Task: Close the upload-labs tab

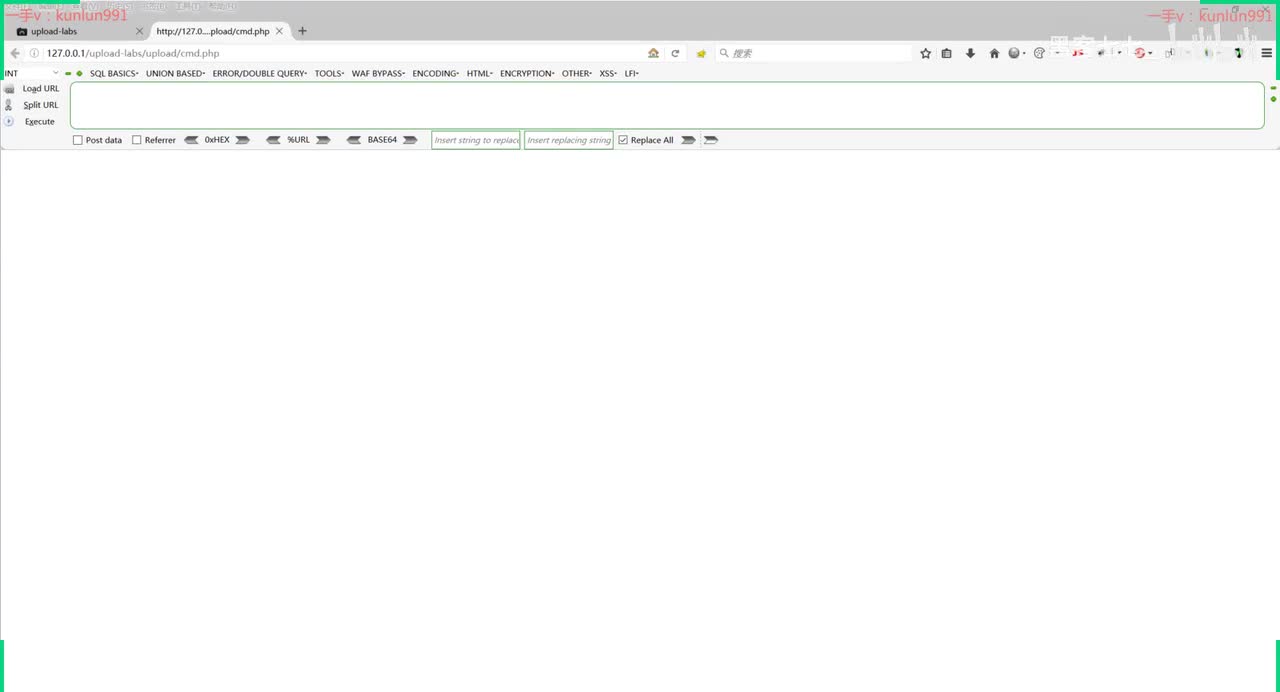Action: pos(139,31)
